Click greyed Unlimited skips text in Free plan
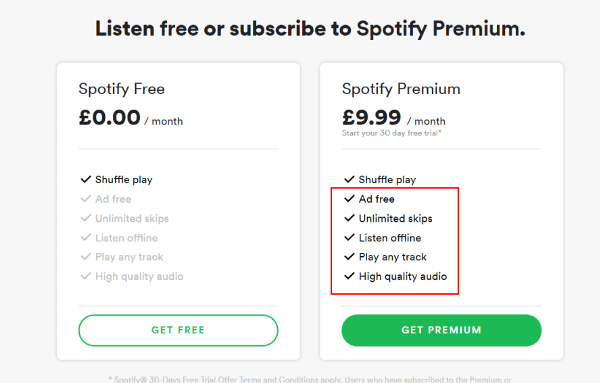The width and height of the screenshot is (600, 383). point(132,218)
